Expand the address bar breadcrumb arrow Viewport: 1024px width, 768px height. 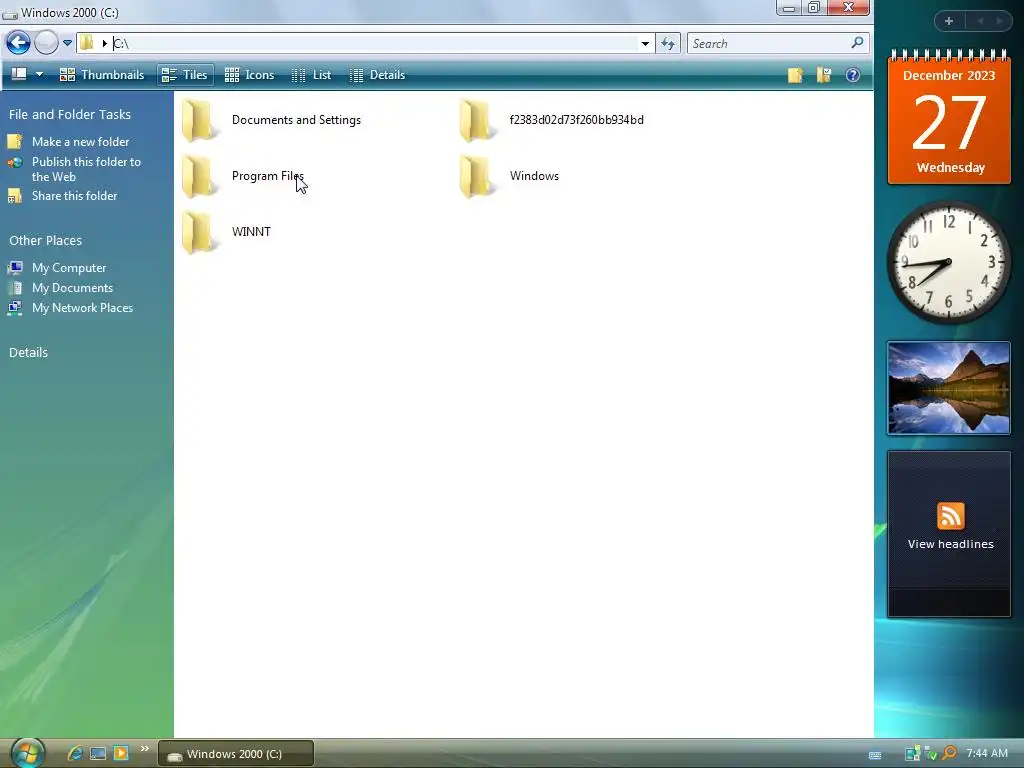pos(104,44)
